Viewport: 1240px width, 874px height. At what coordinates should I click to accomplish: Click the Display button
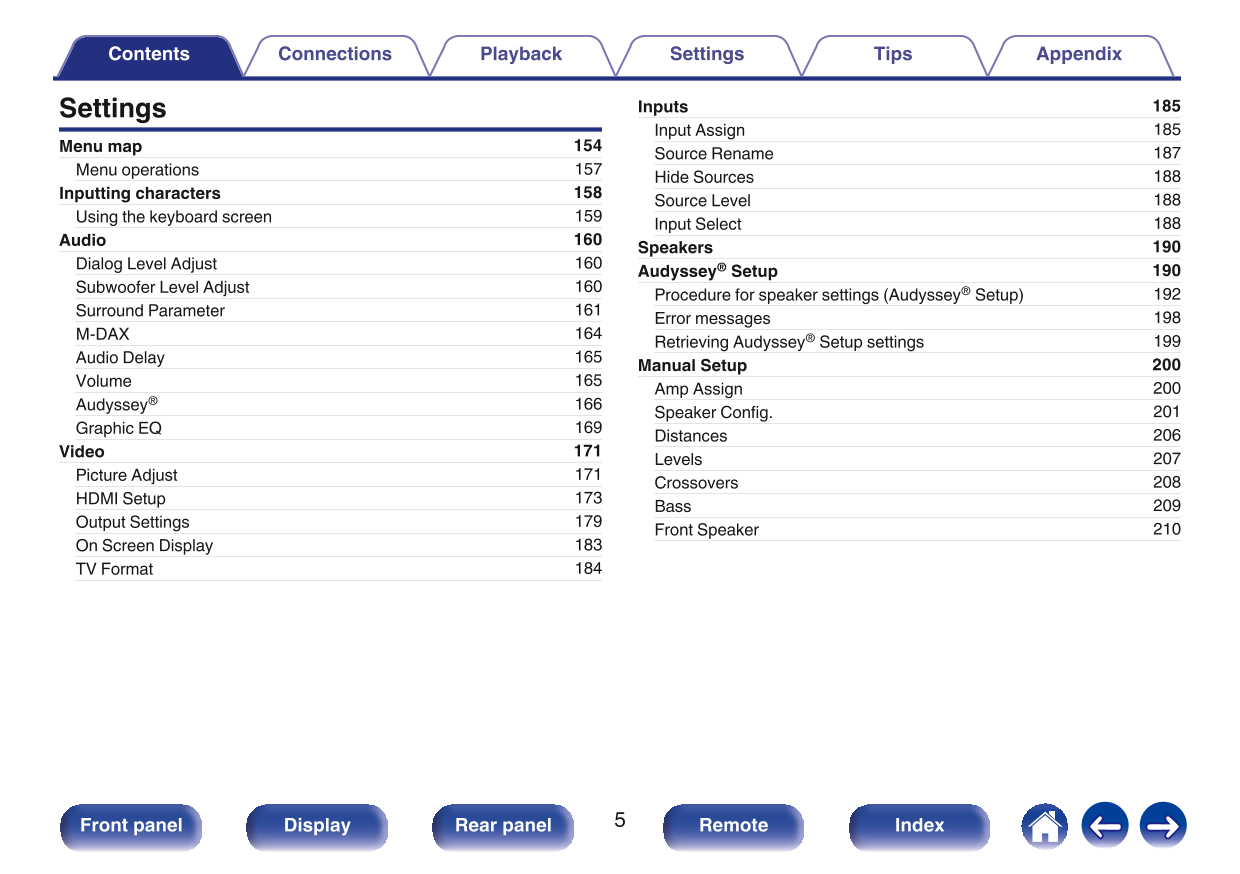point(317,826)
